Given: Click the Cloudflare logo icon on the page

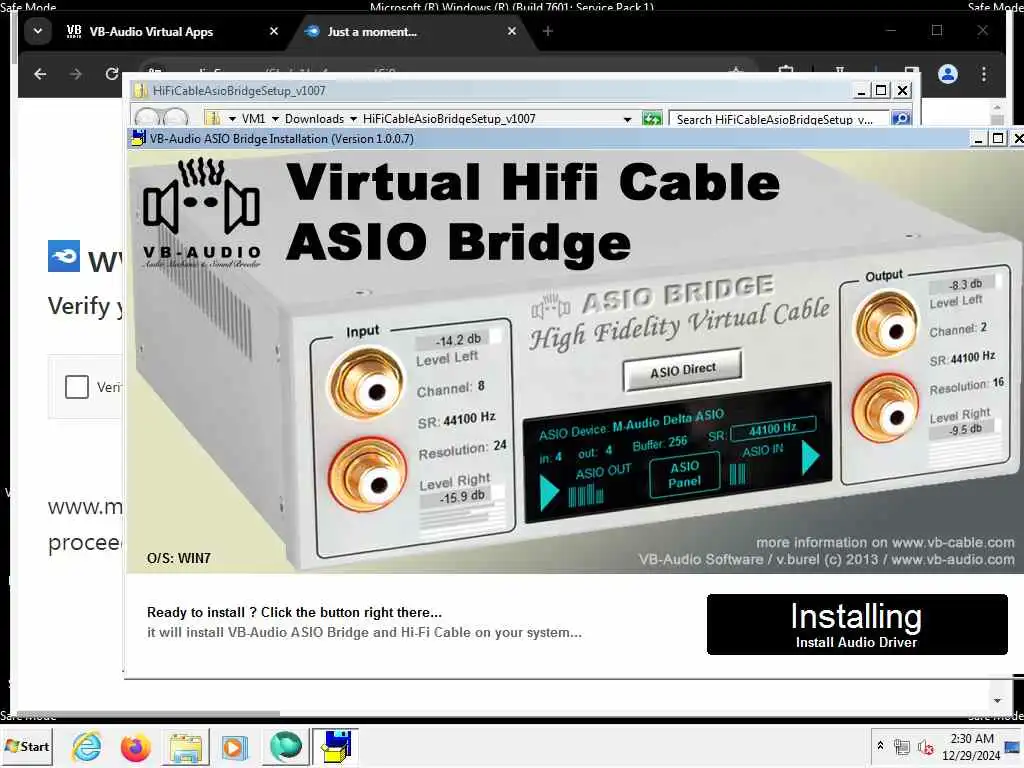Looking at the screenshot, I should coord(63,256).
